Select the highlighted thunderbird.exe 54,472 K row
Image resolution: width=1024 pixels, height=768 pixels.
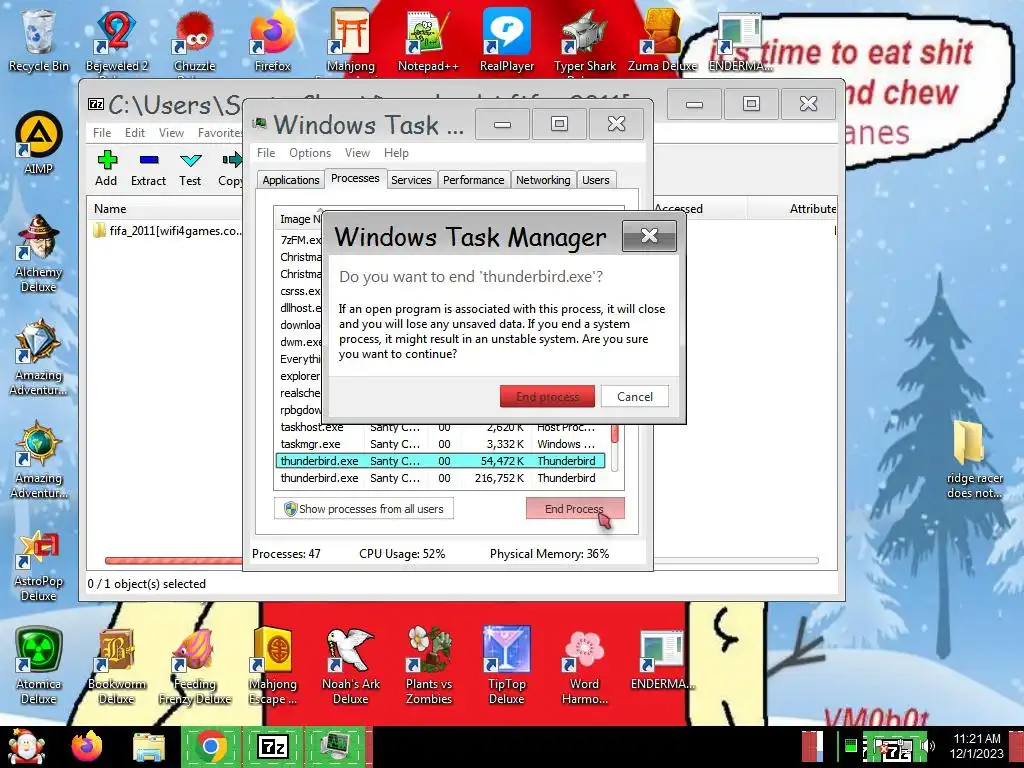(x=441, y=461)
